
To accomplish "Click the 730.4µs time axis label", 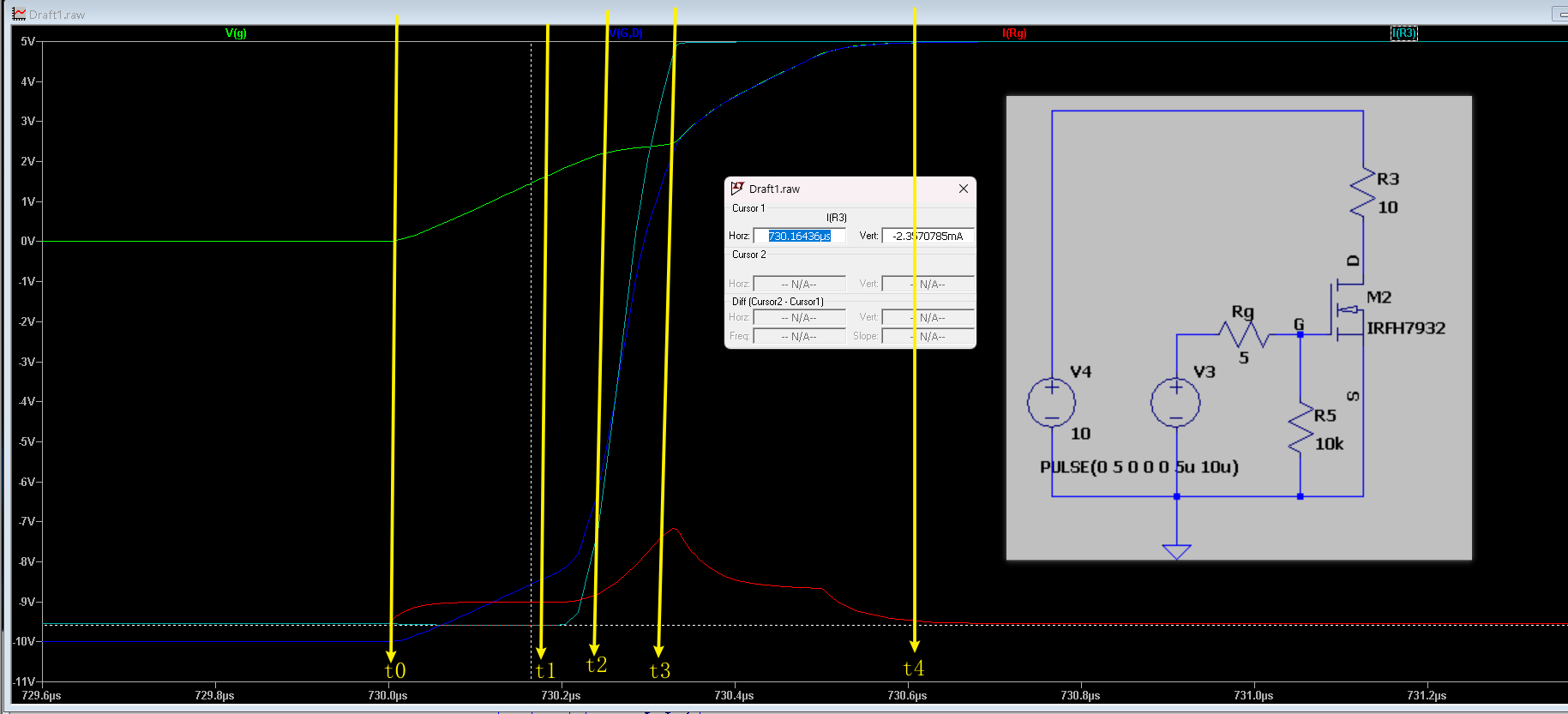I will point(734,695).
